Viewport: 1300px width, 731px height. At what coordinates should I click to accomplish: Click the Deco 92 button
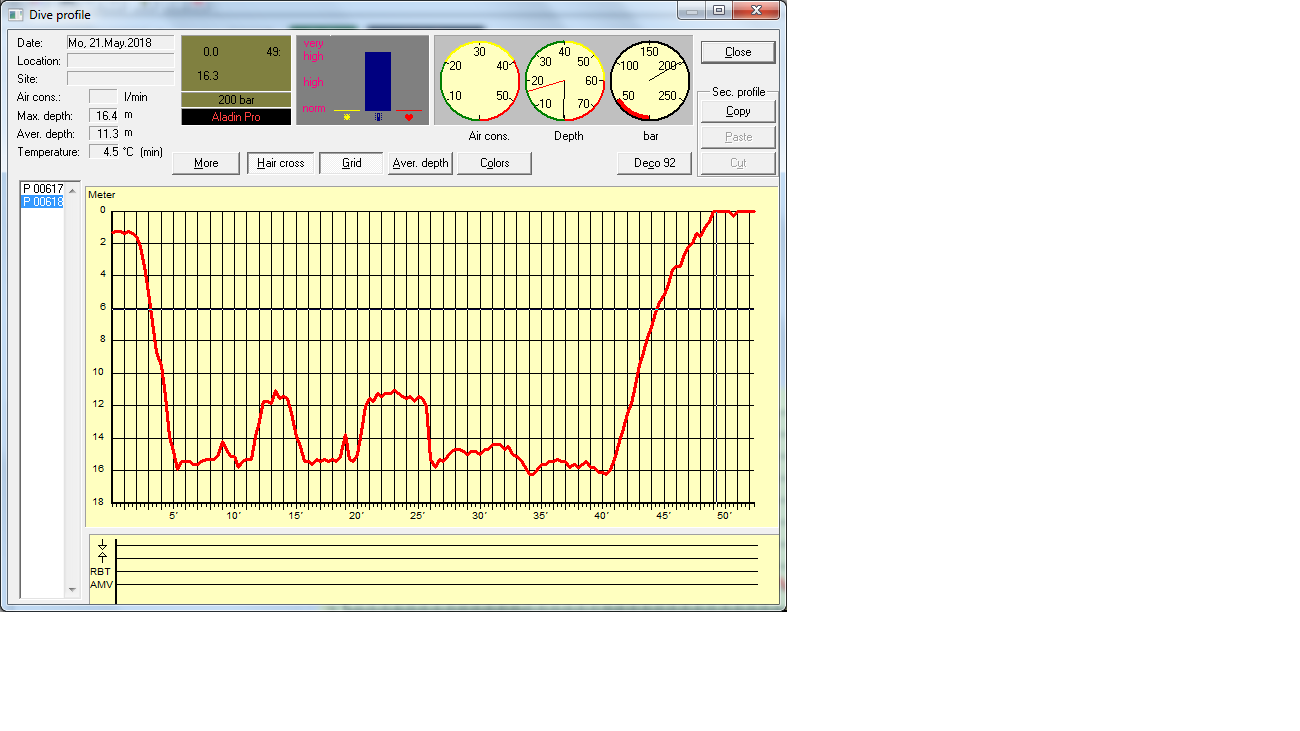coord(654,163)
